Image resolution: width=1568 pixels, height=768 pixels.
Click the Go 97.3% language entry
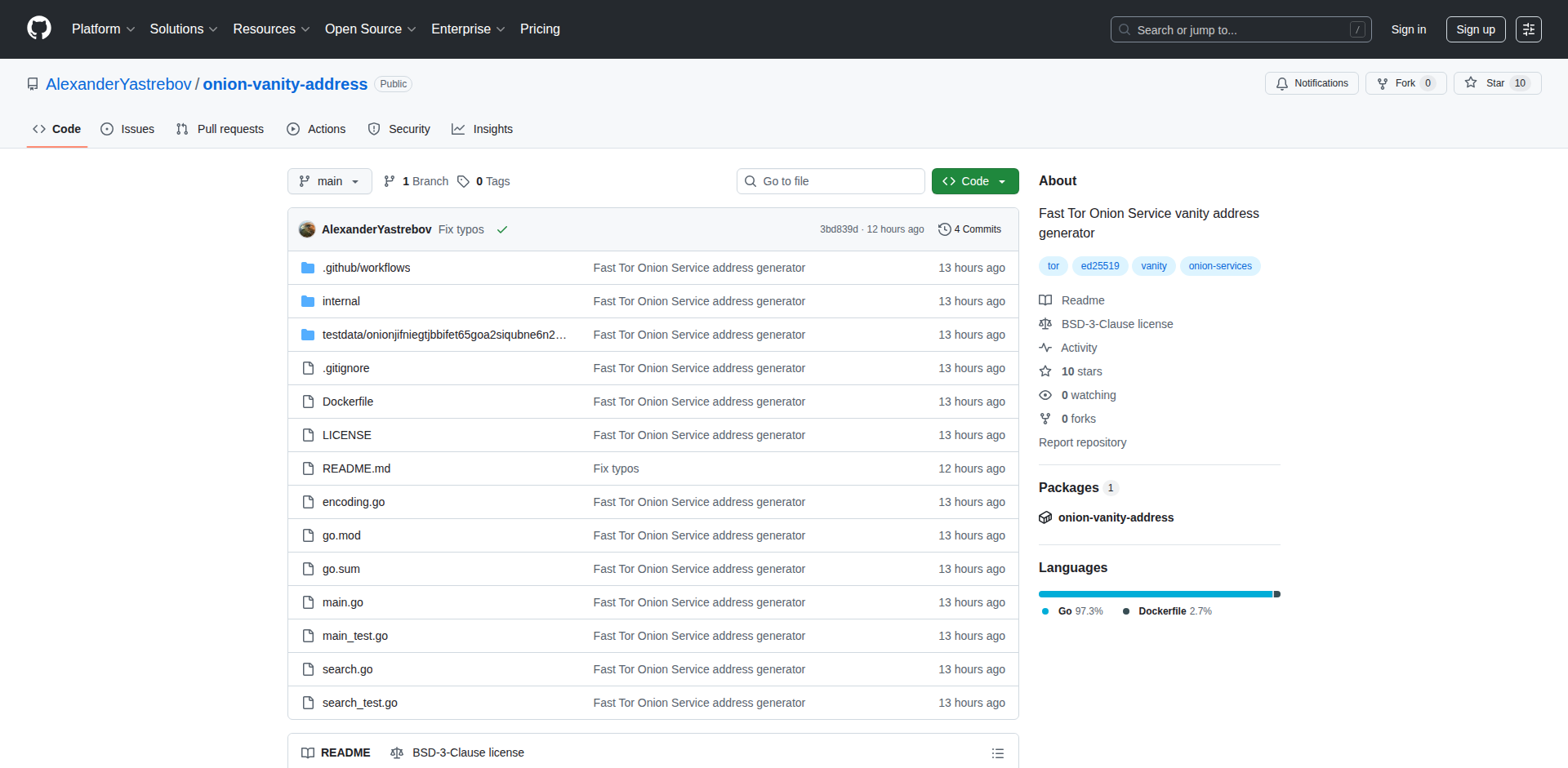(x=1072, y=611)
